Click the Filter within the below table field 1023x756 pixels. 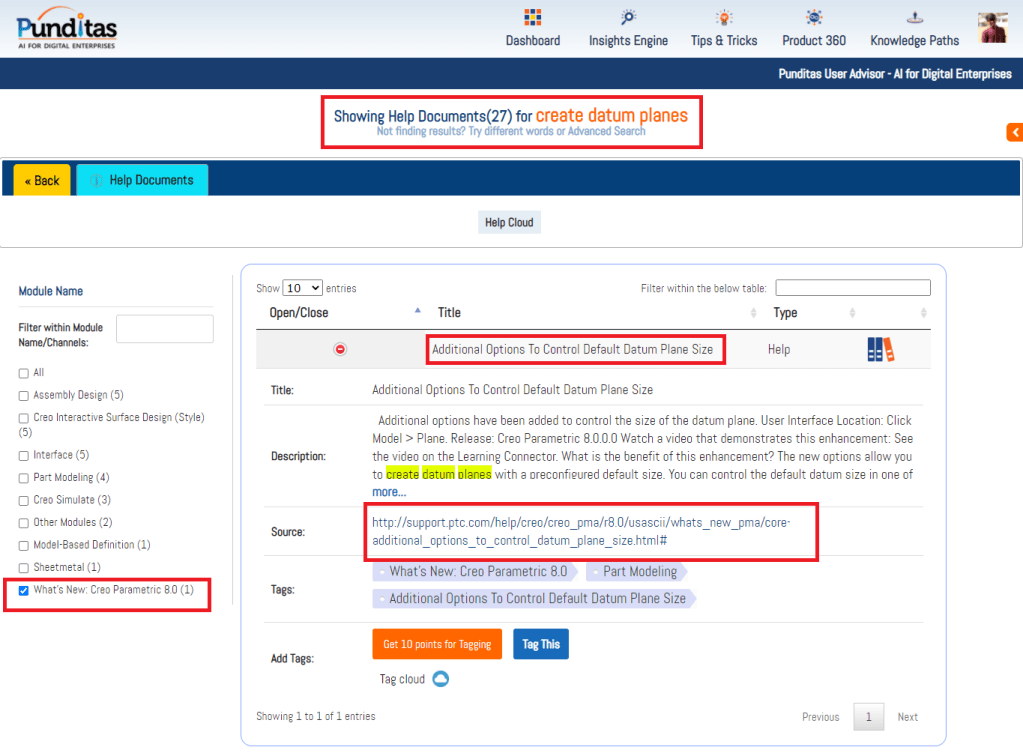tap(852, 288)
